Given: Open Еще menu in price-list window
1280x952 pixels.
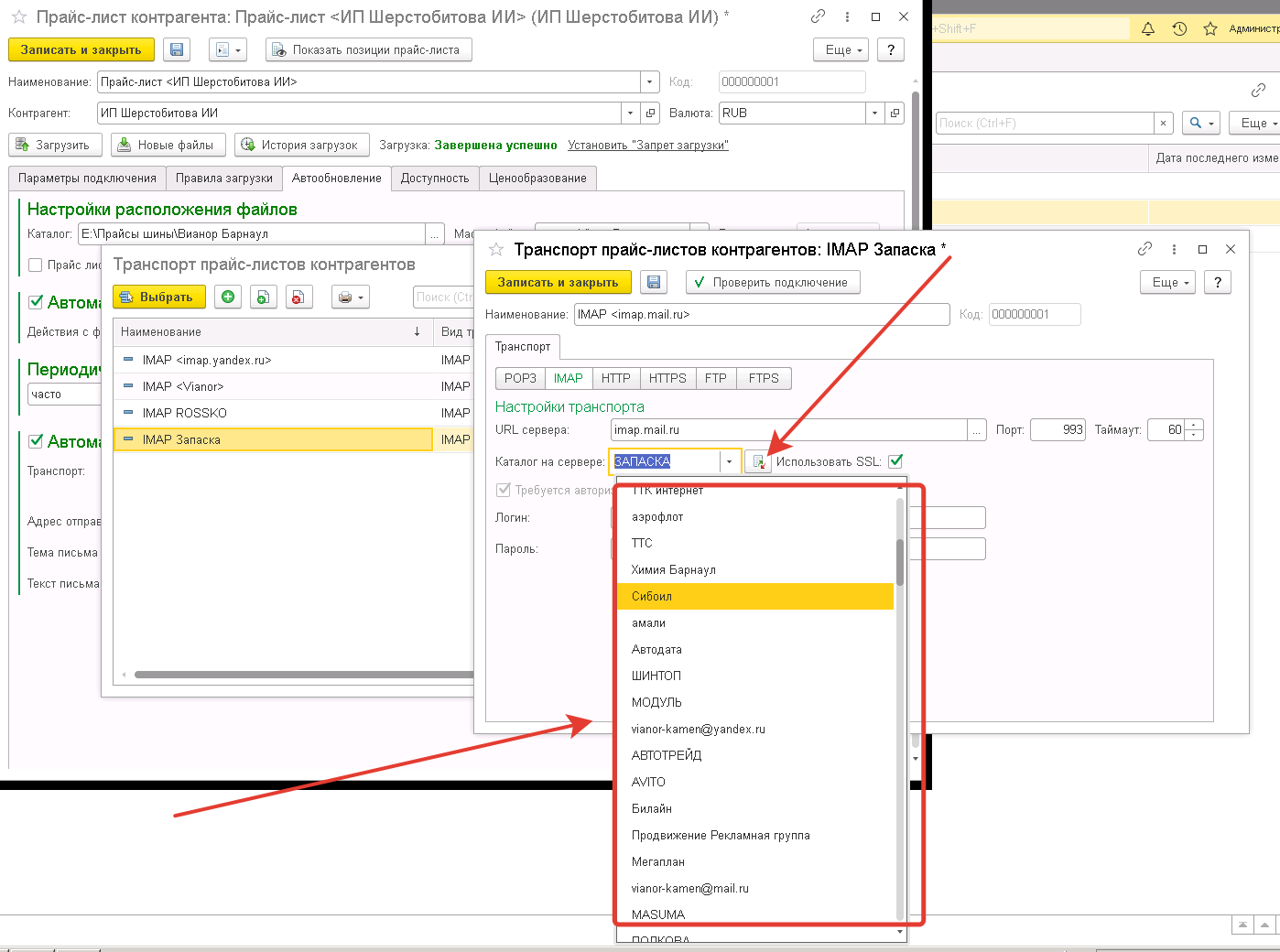Looking at the screenshot, I should coord(841,49).
